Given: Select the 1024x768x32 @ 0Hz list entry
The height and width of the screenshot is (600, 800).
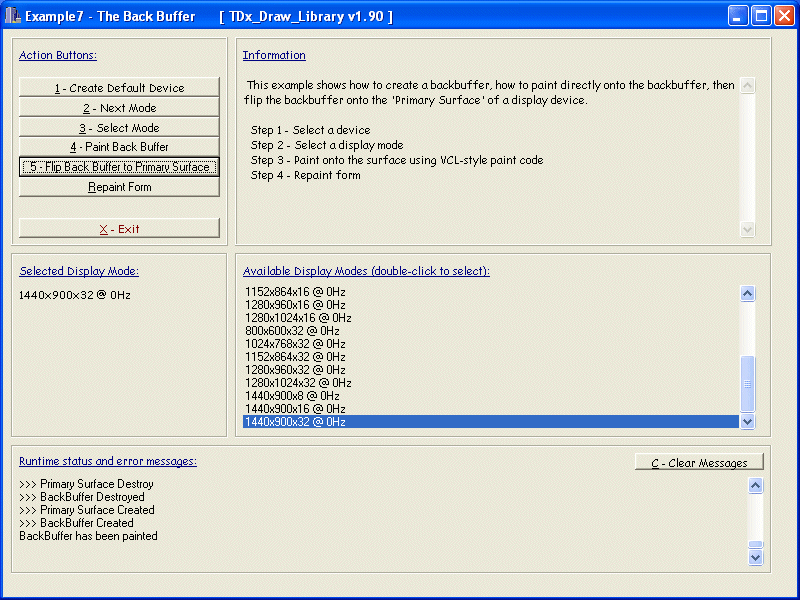Looking at the screenshot, I should (x=295, y=344).
